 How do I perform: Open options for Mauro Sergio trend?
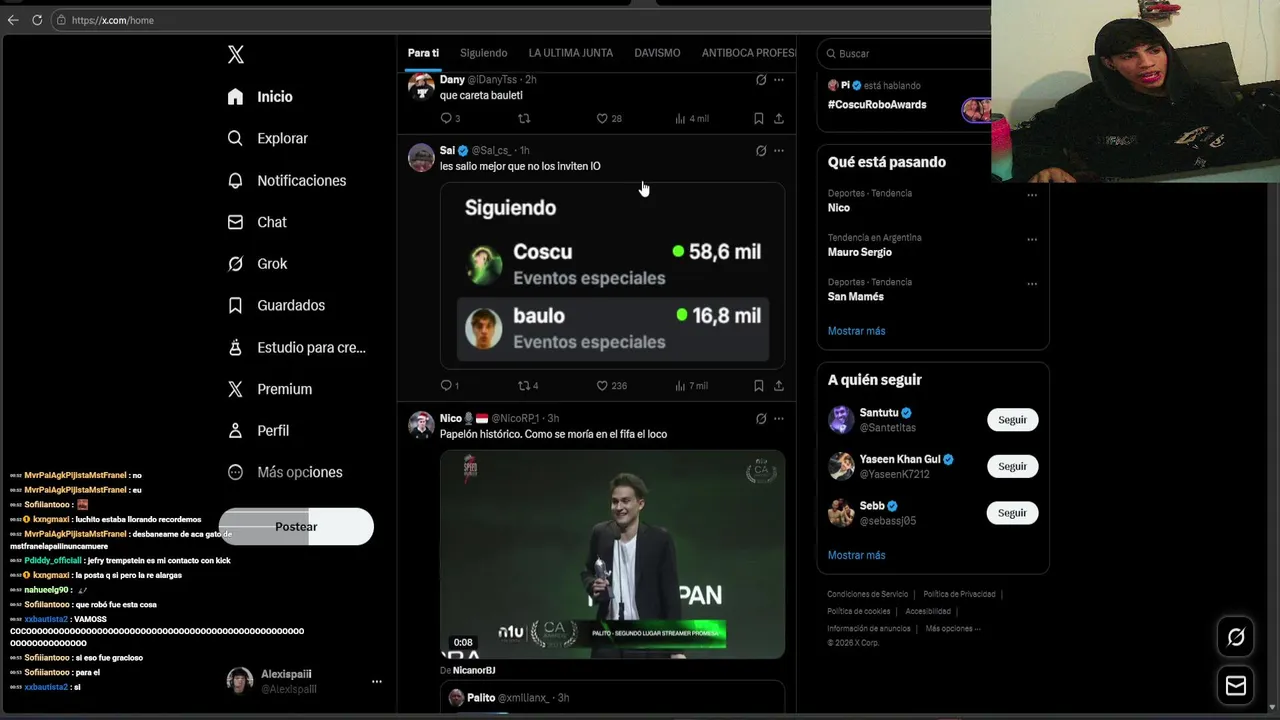pos(1032,239)
